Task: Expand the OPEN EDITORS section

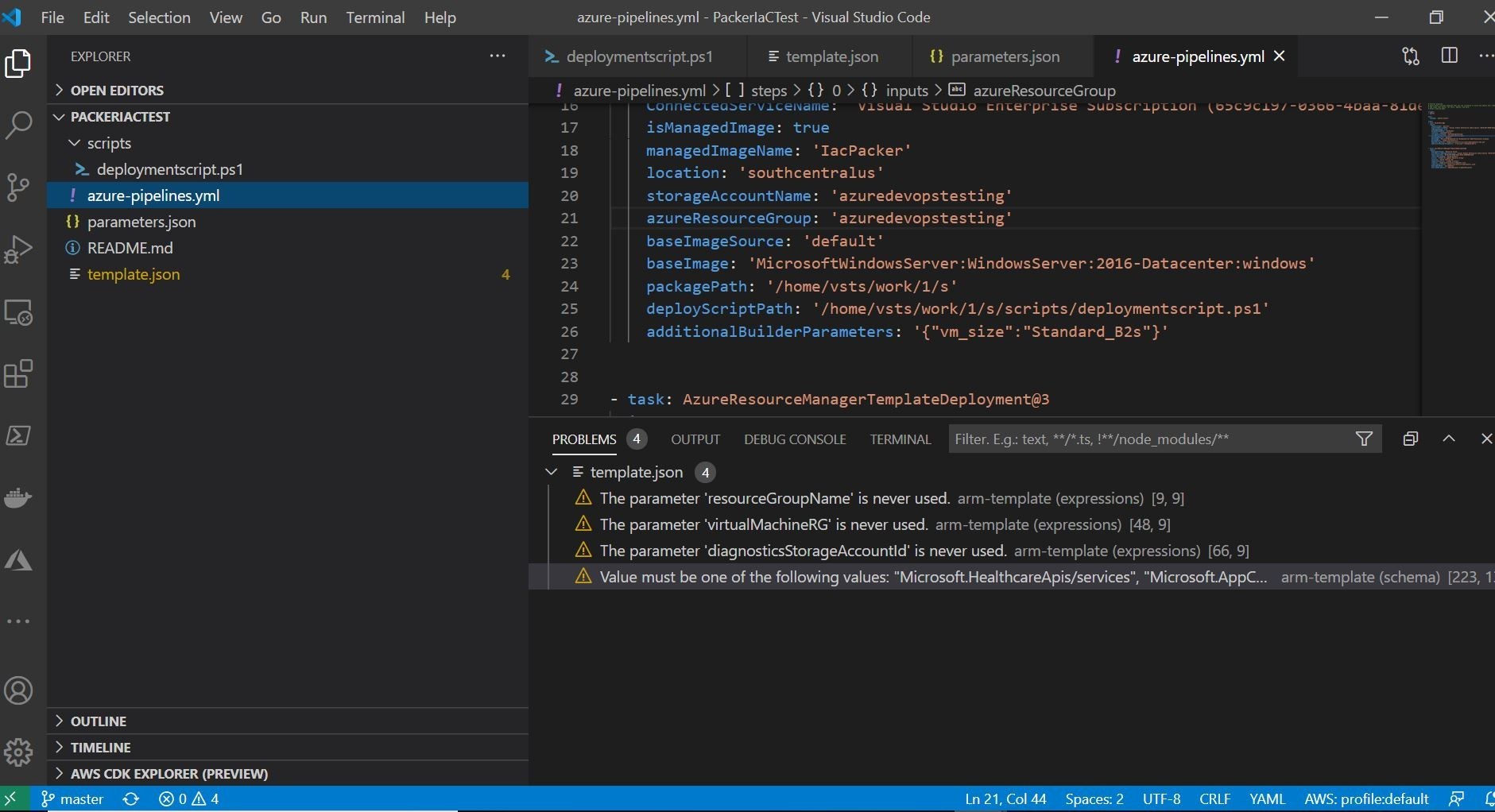Action: [116, 91]
